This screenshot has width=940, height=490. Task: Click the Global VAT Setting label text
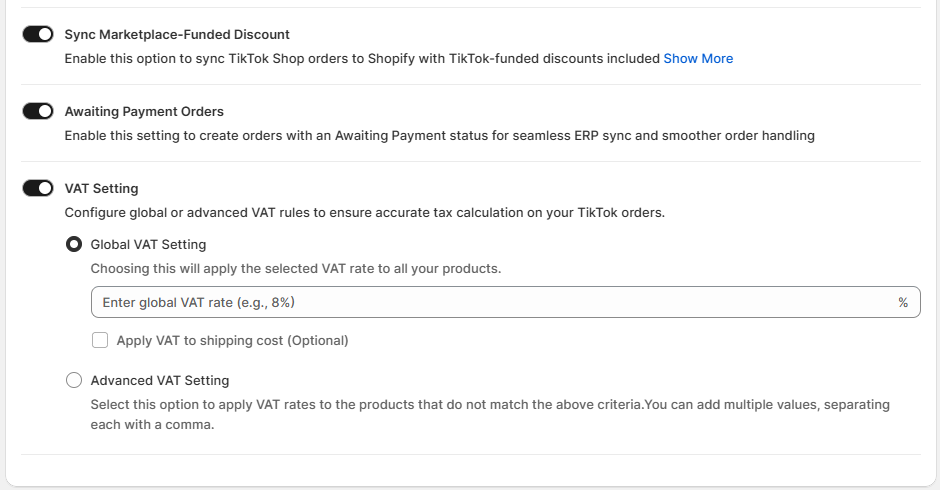148,244
